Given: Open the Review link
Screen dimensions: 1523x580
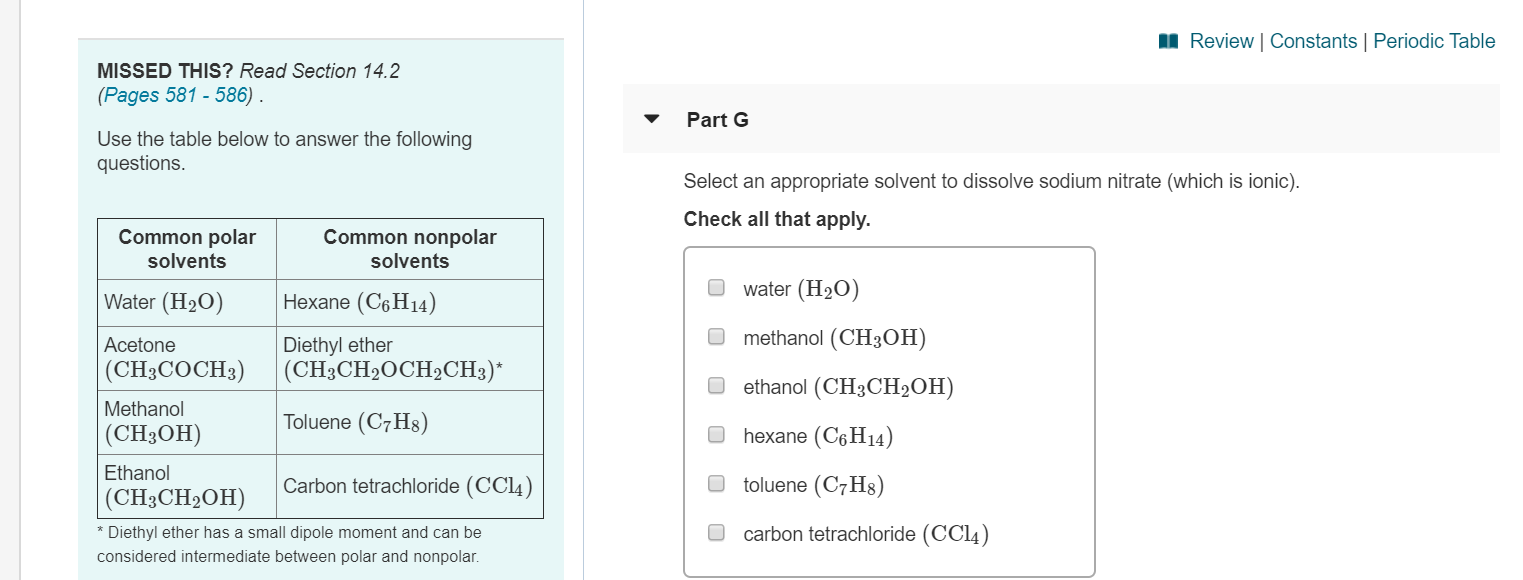Looking at the screenshot, I should pyautogui.click(x=1221, y=41).
